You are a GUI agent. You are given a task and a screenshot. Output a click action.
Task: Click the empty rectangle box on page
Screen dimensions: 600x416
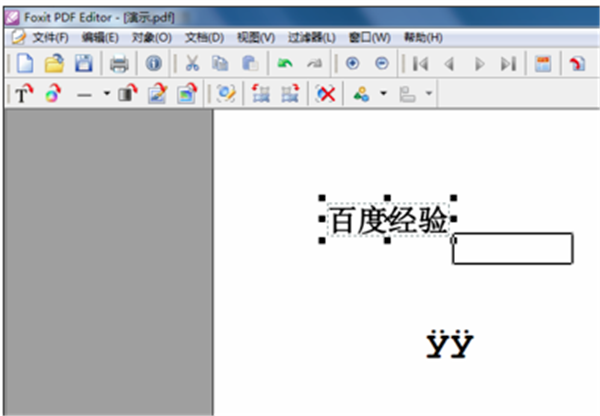513,248
